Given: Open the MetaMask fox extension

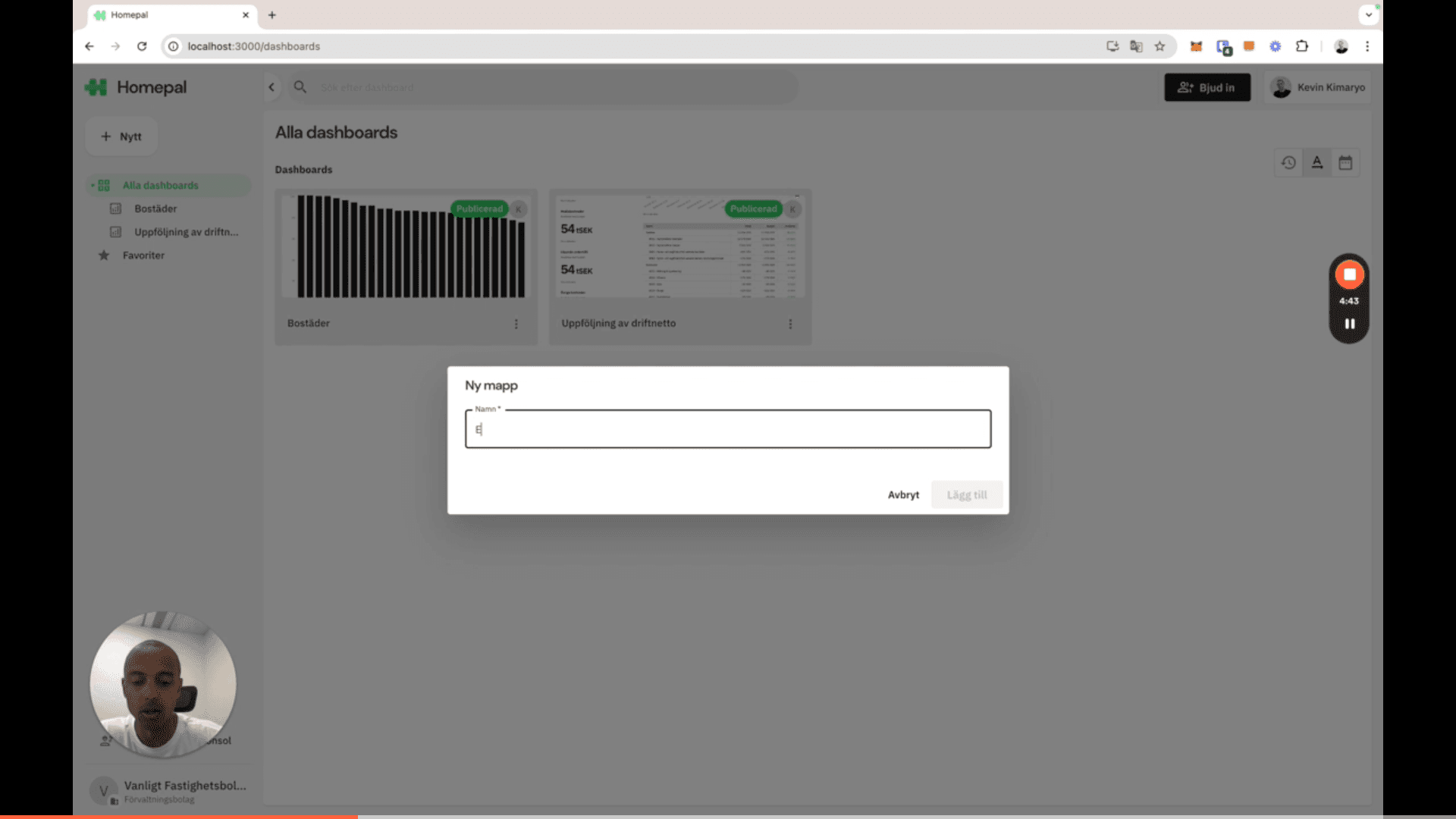Looking at the screenshot, I should click(x=1196, y=46).
